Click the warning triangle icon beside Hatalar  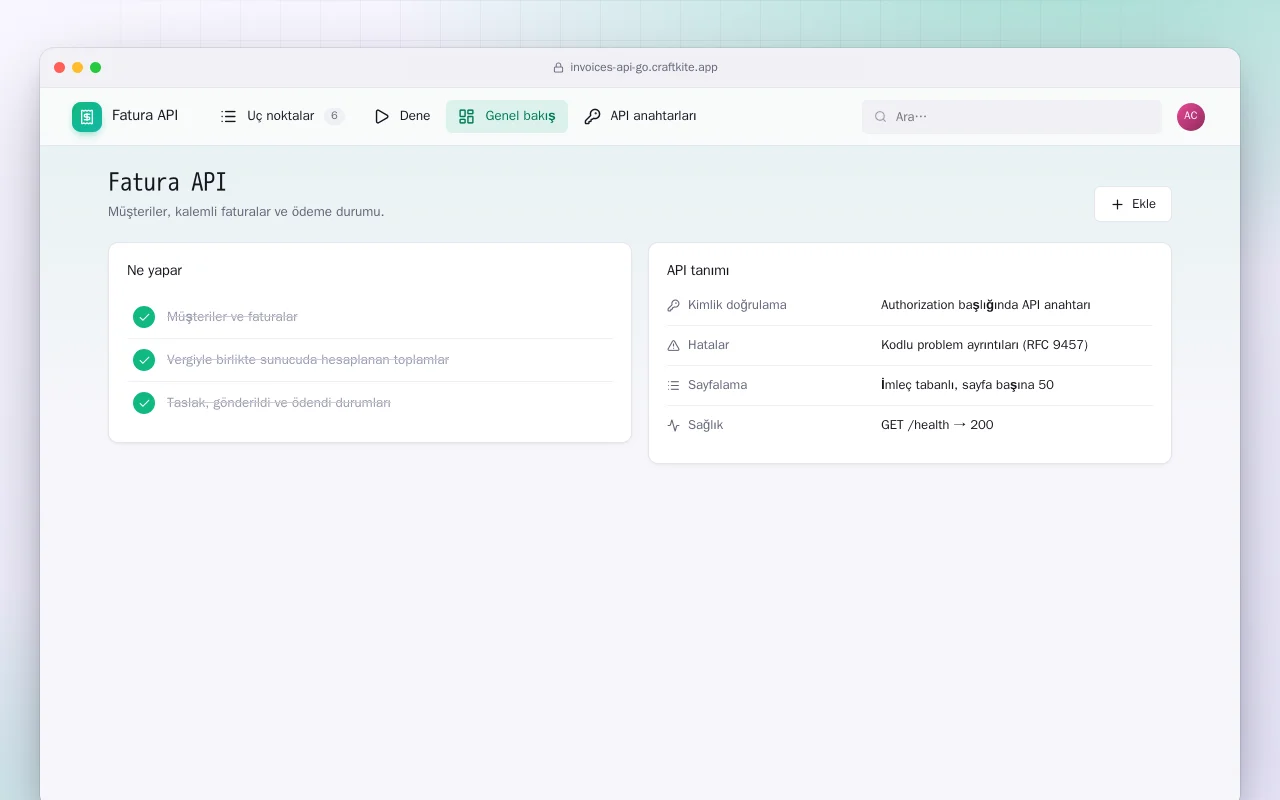pyautogui.click(x=673, y=345)
